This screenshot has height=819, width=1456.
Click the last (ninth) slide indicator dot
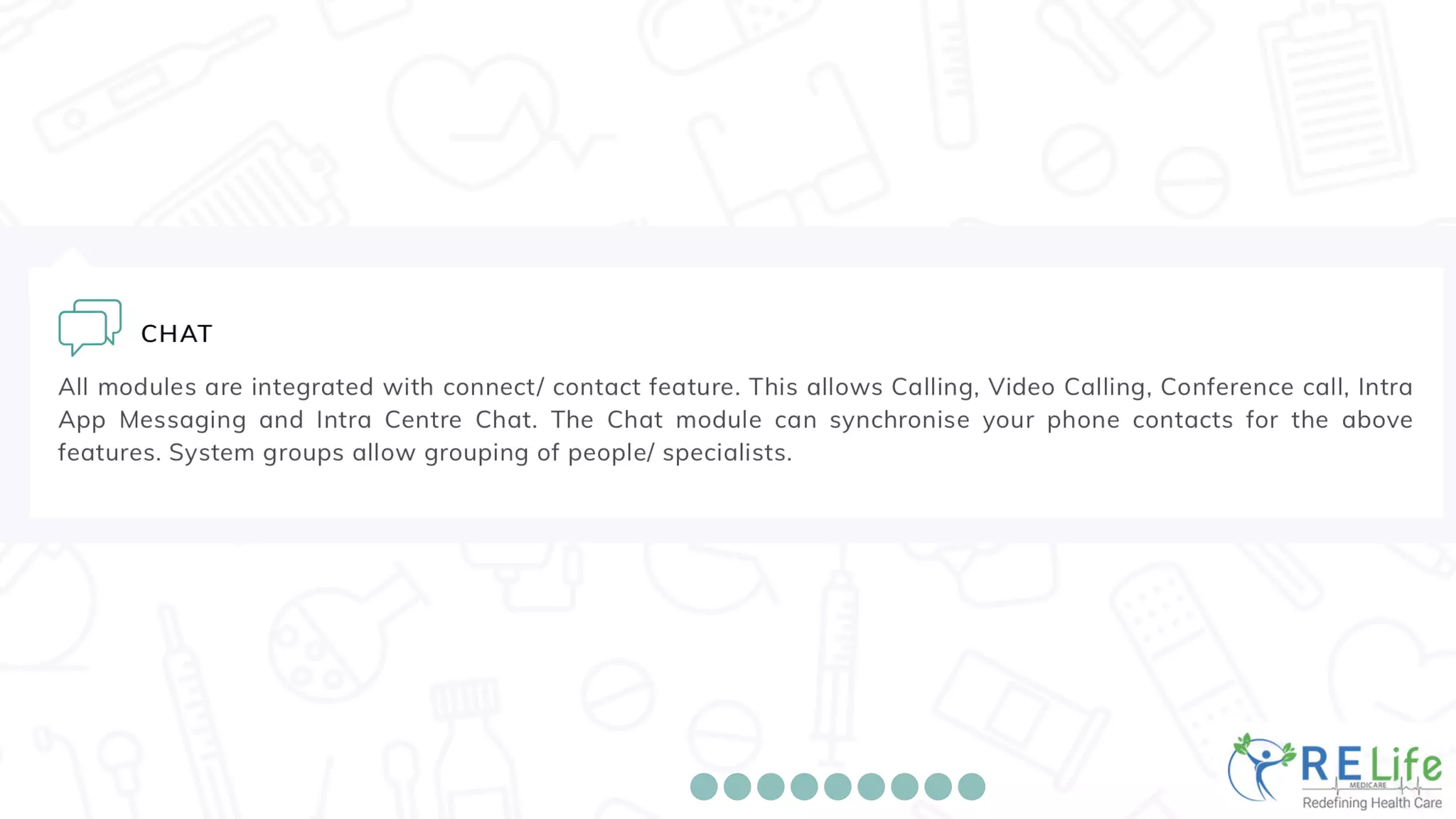pyautogui.click(x=971, y=787)
